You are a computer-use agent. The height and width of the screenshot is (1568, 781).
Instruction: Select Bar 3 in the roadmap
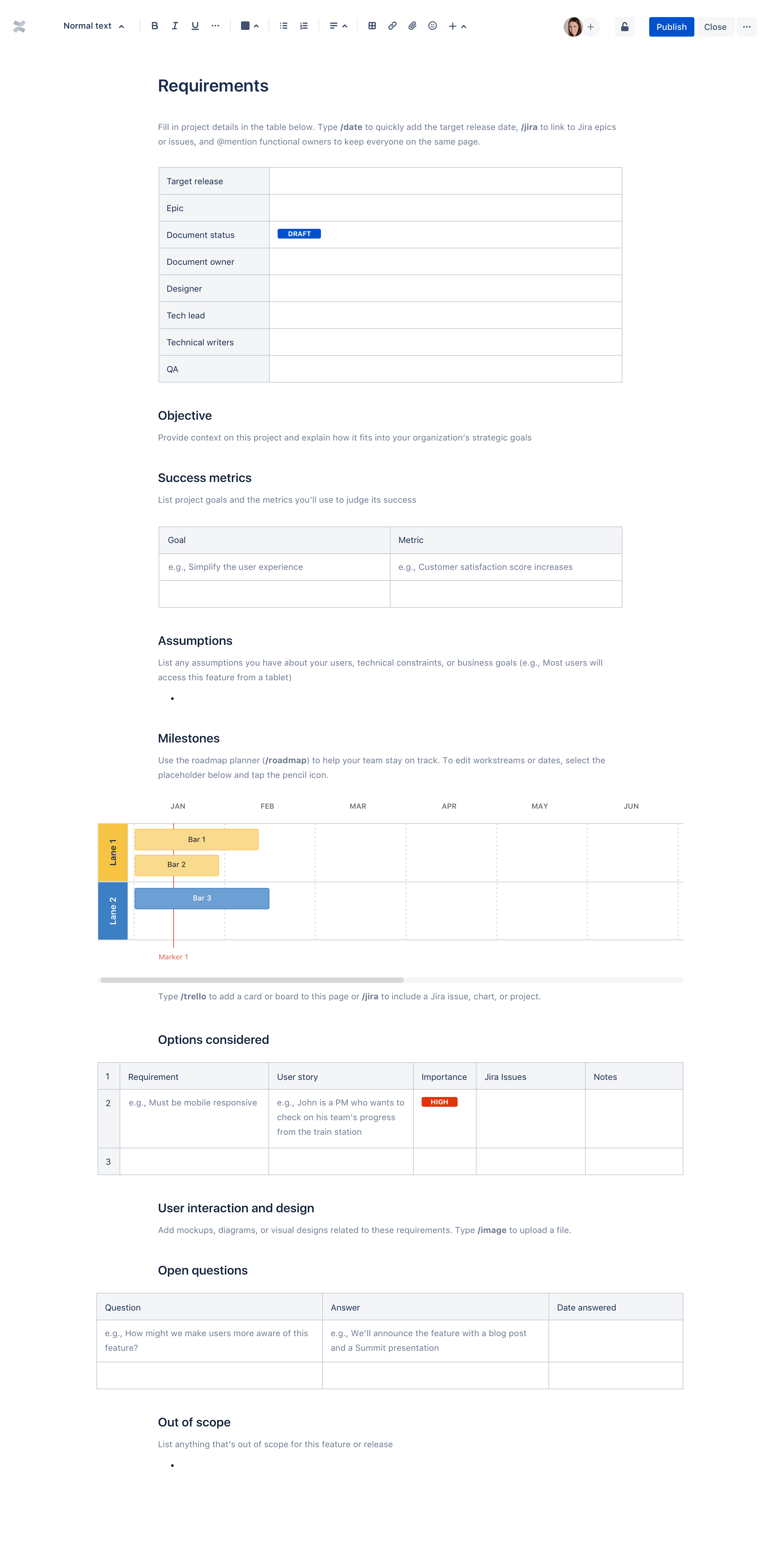coord(201,898)
